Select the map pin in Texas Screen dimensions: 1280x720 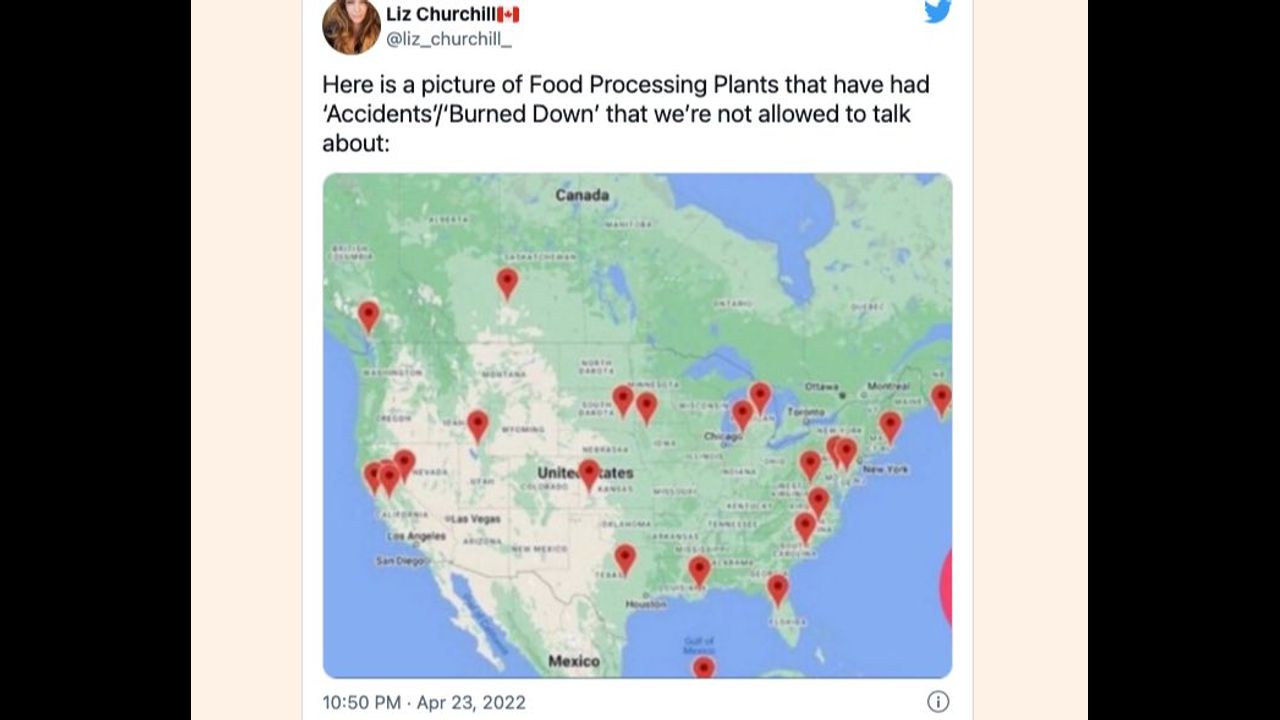[x=625, y=557]
